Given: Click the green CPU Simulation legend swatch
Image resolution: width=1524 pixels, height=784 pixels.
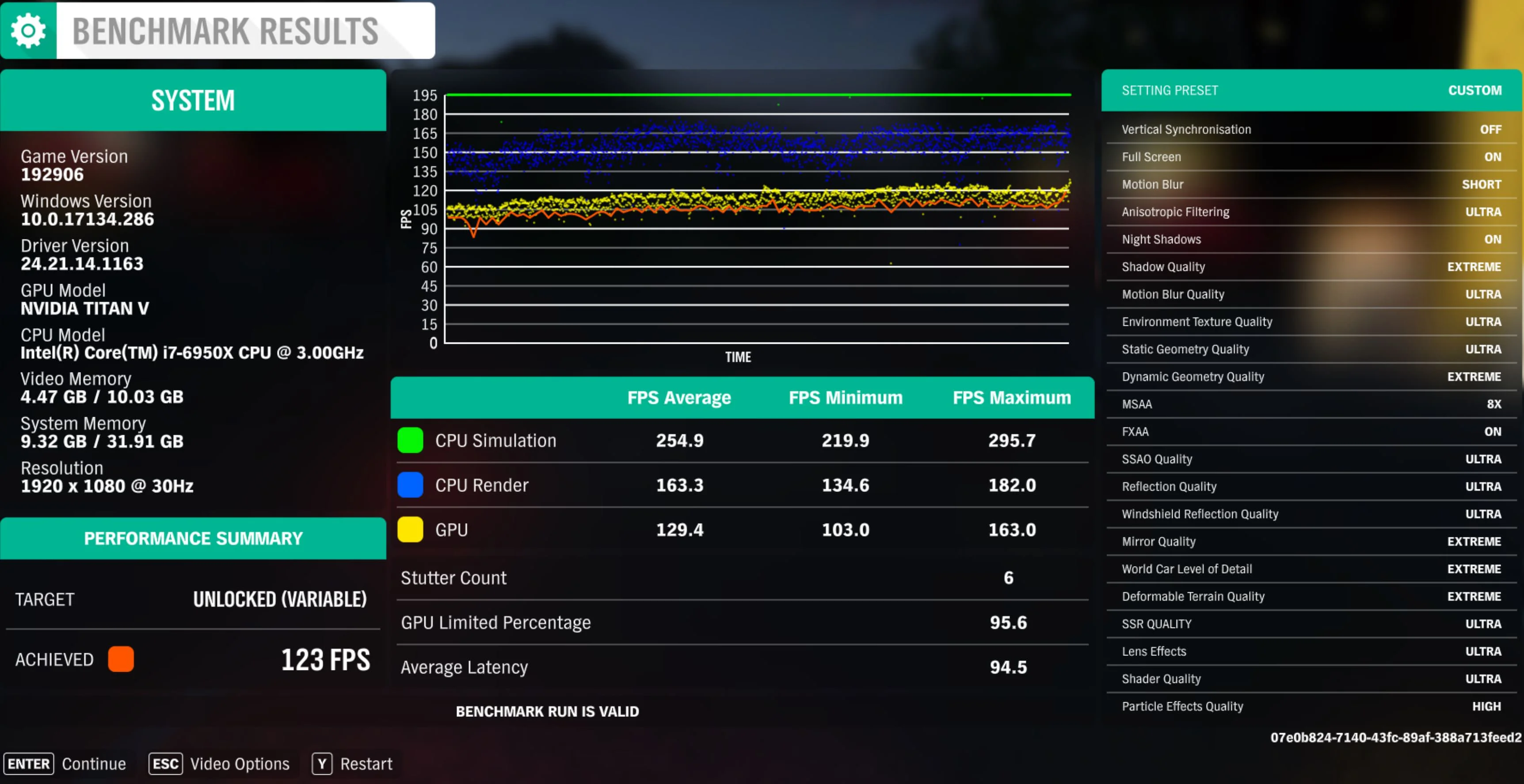Looking at the screenshot, I should 410,440.
